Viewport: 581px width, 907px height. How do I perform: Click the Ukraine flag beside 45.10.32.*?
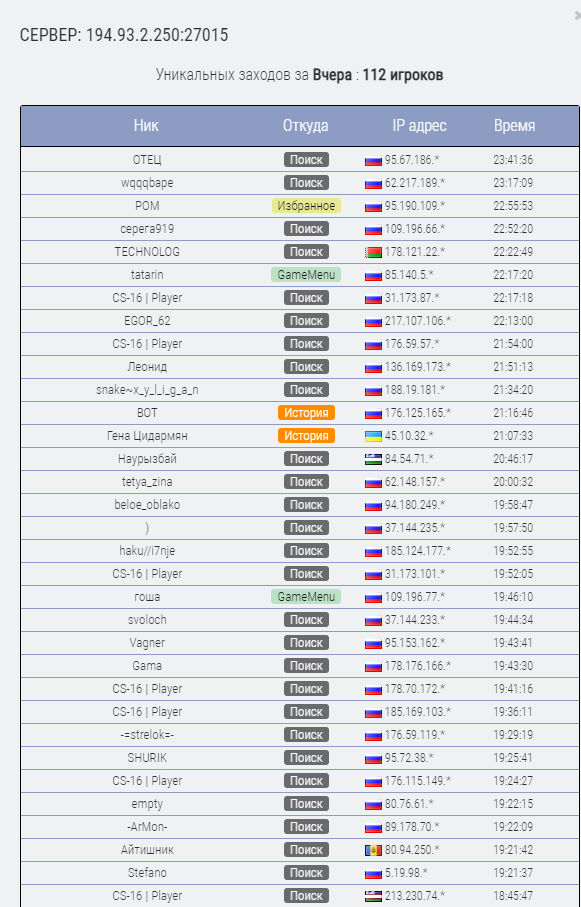pyautogui.click(x=373, y=436)
